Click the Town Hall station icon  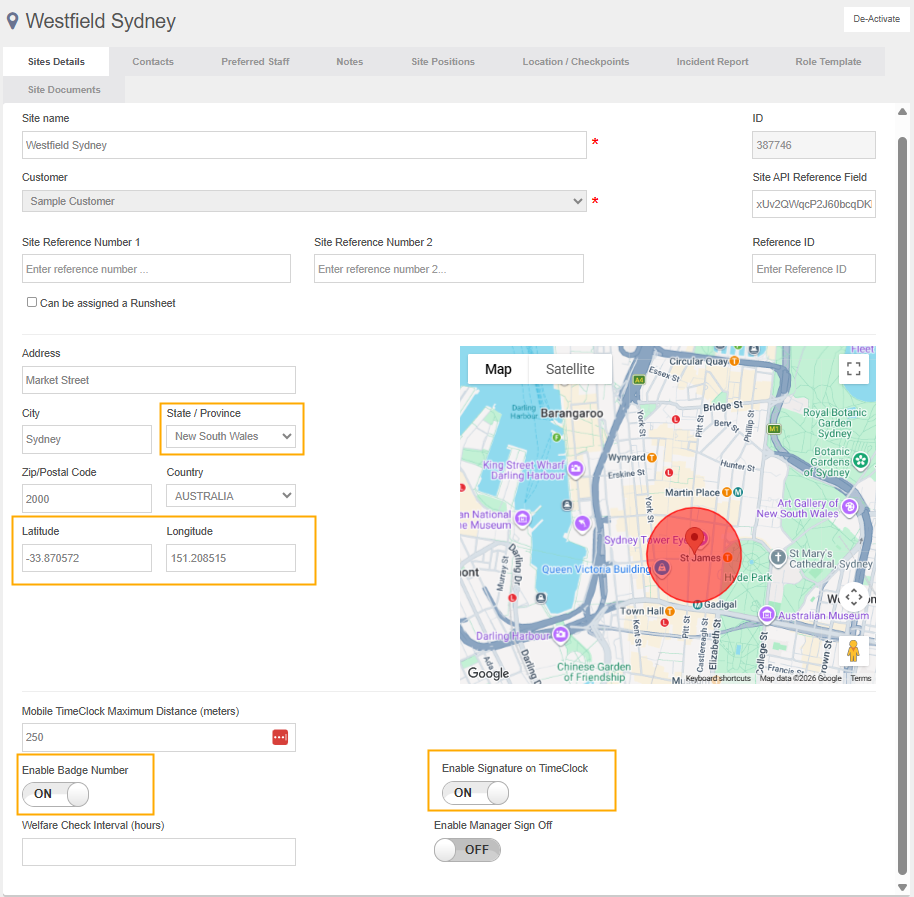pos(670,611)
